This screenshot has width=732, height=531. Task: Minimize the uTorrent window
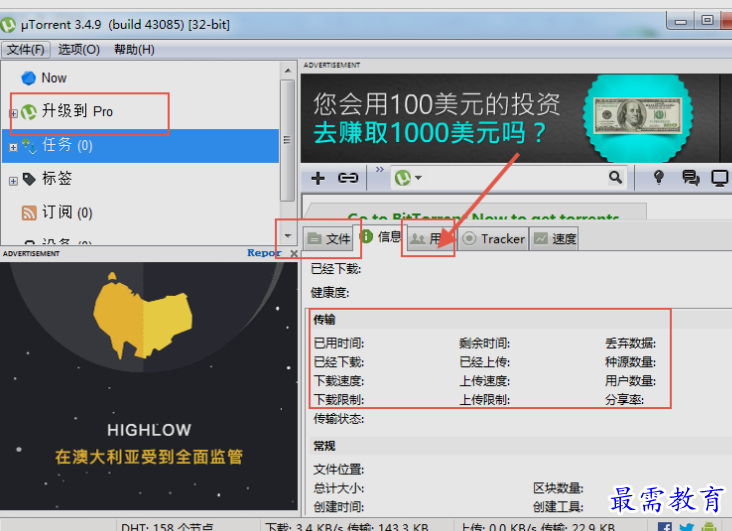click(681, 21)
